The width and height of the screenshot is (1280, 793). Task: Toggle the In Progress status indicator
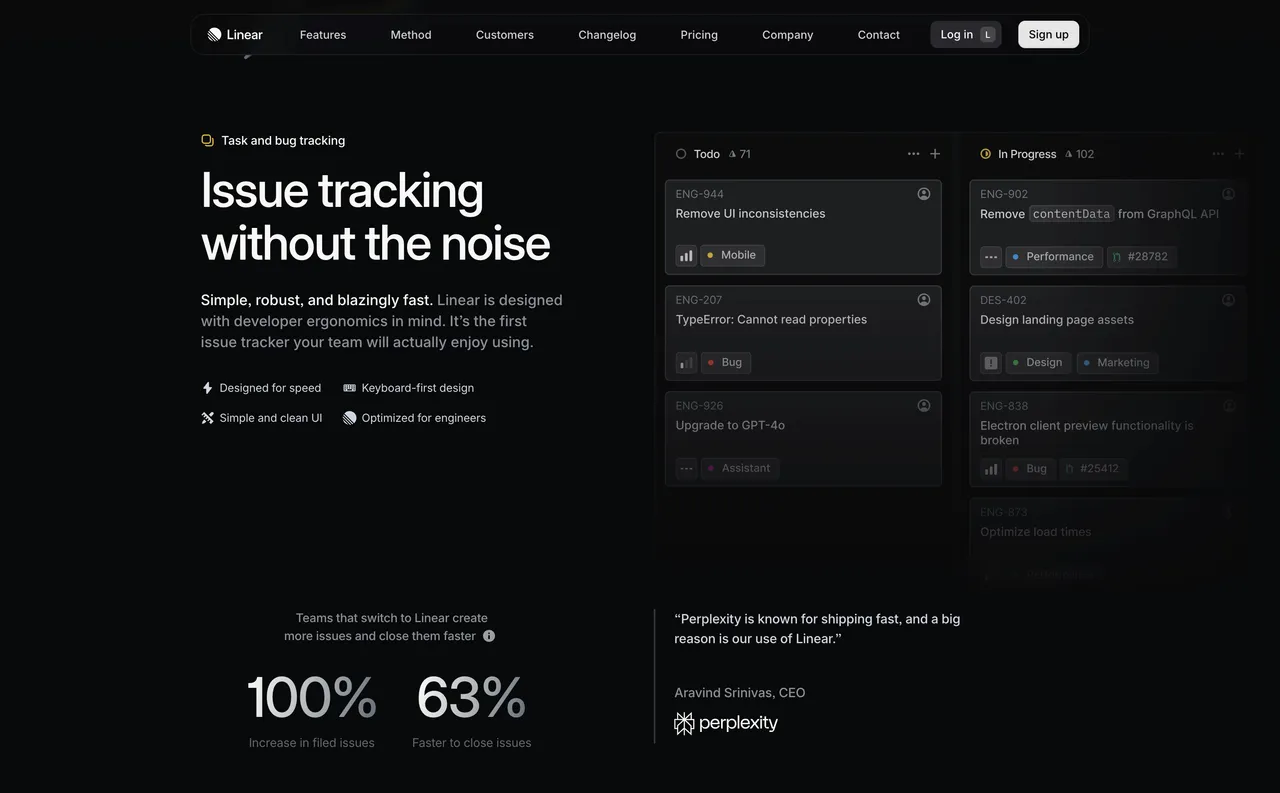(988, 153)
